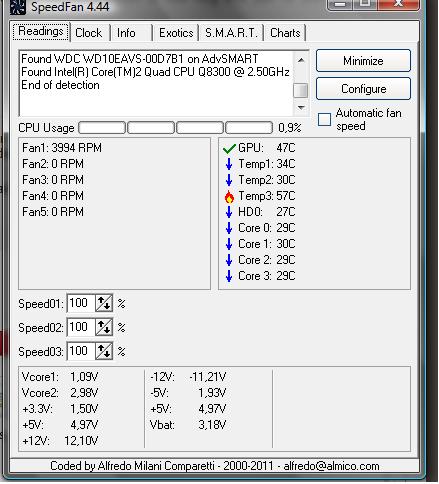Click the '+12V: 12,10V' voltage reading
The height and width of the screenshot is (484, 439).
click(x=60, y=441)
